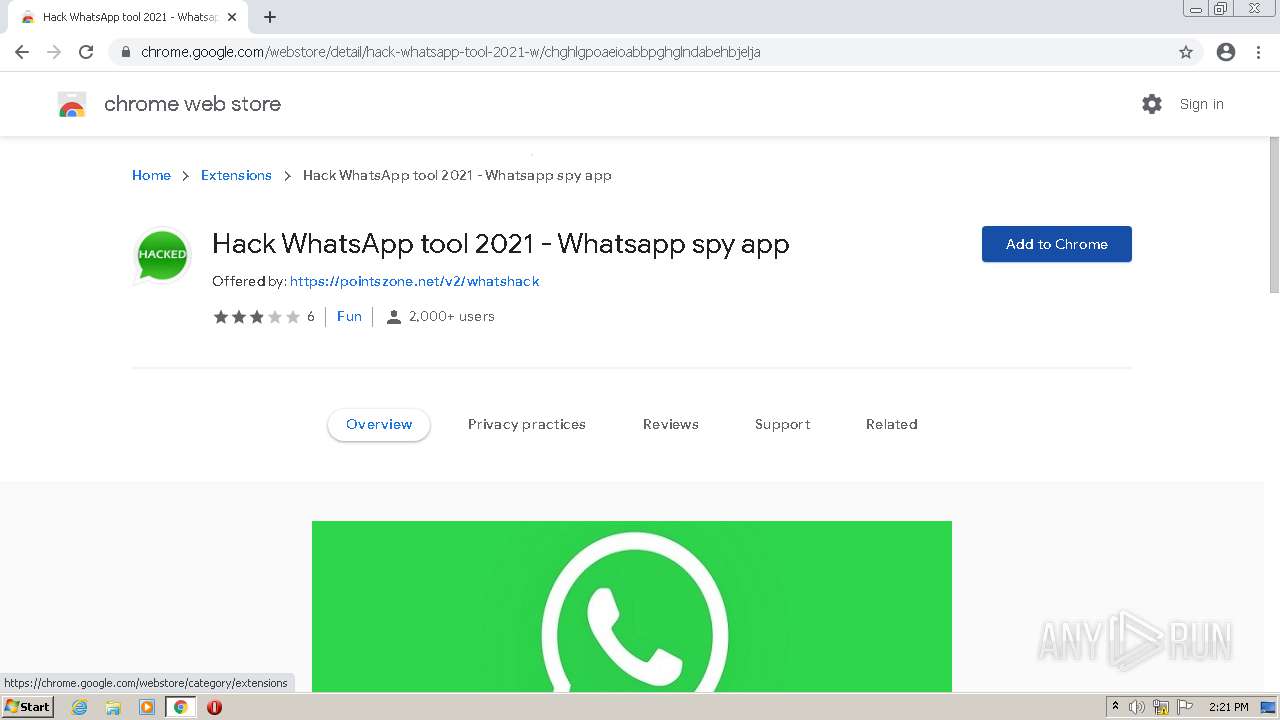Click 2,000+ users text

point(451,316)
